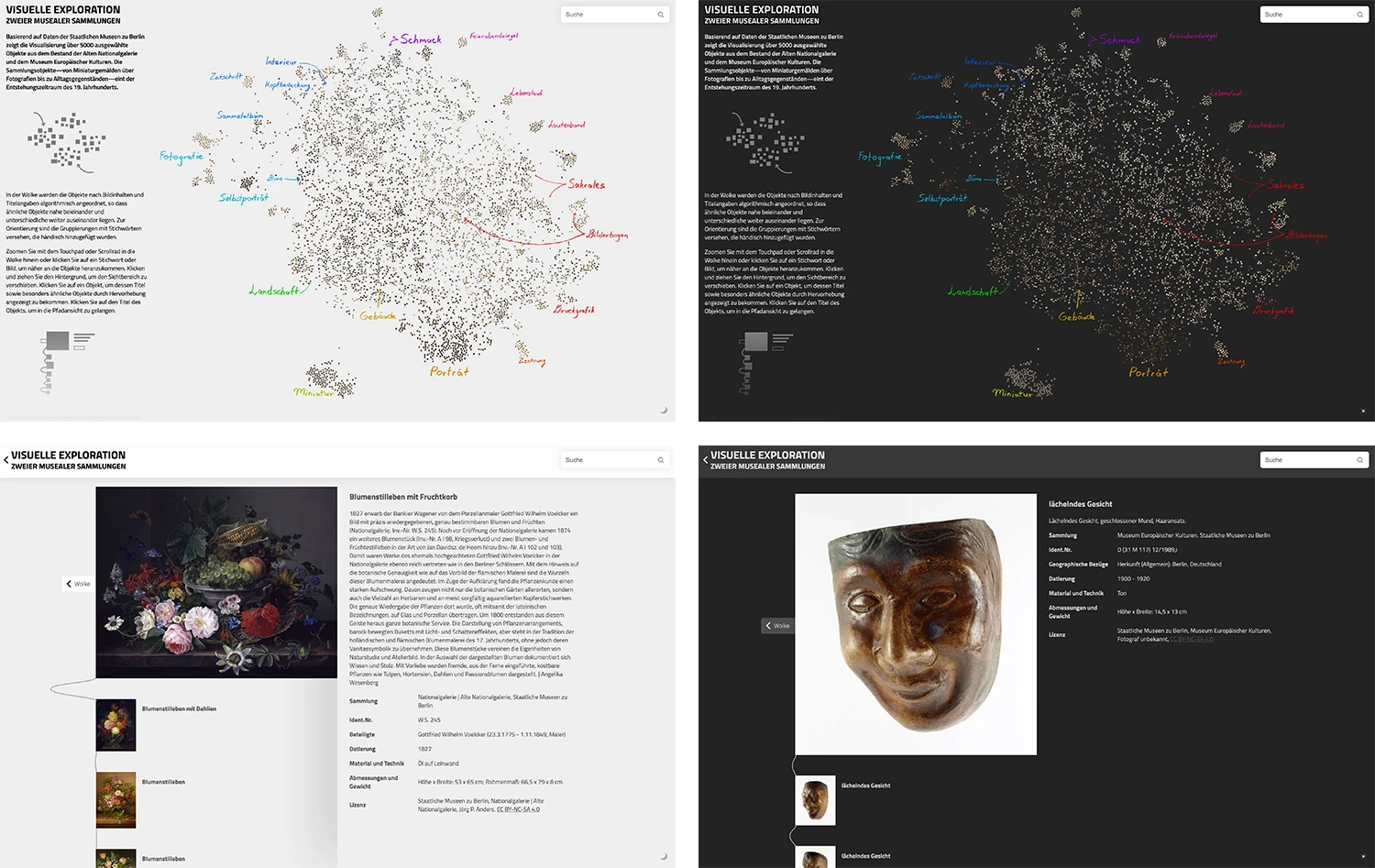Toggle dark mode with the moon icon in the light cloud view

[664, 410]
